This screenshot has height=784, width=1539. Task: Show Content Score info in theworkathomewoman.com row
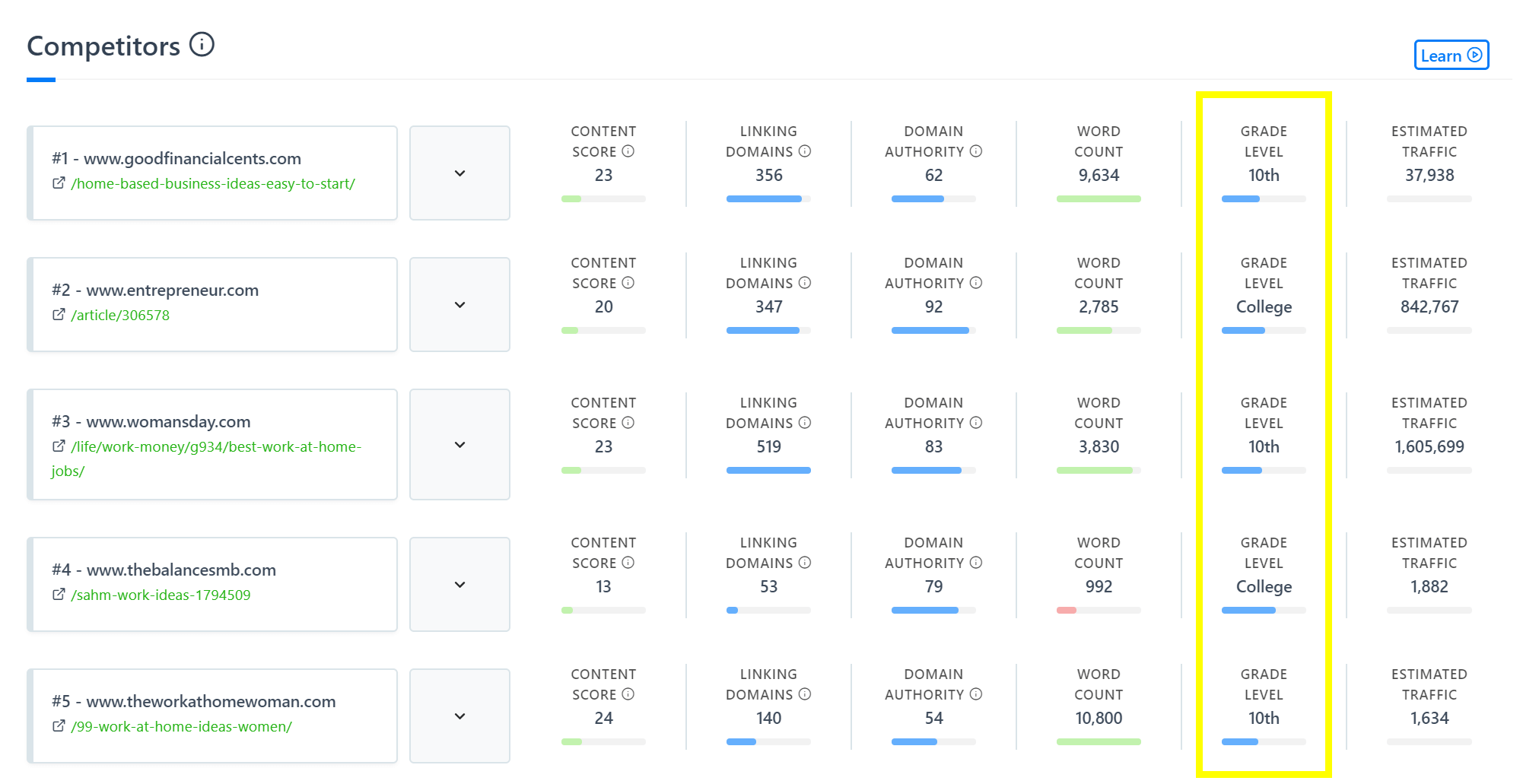point(628,694)
